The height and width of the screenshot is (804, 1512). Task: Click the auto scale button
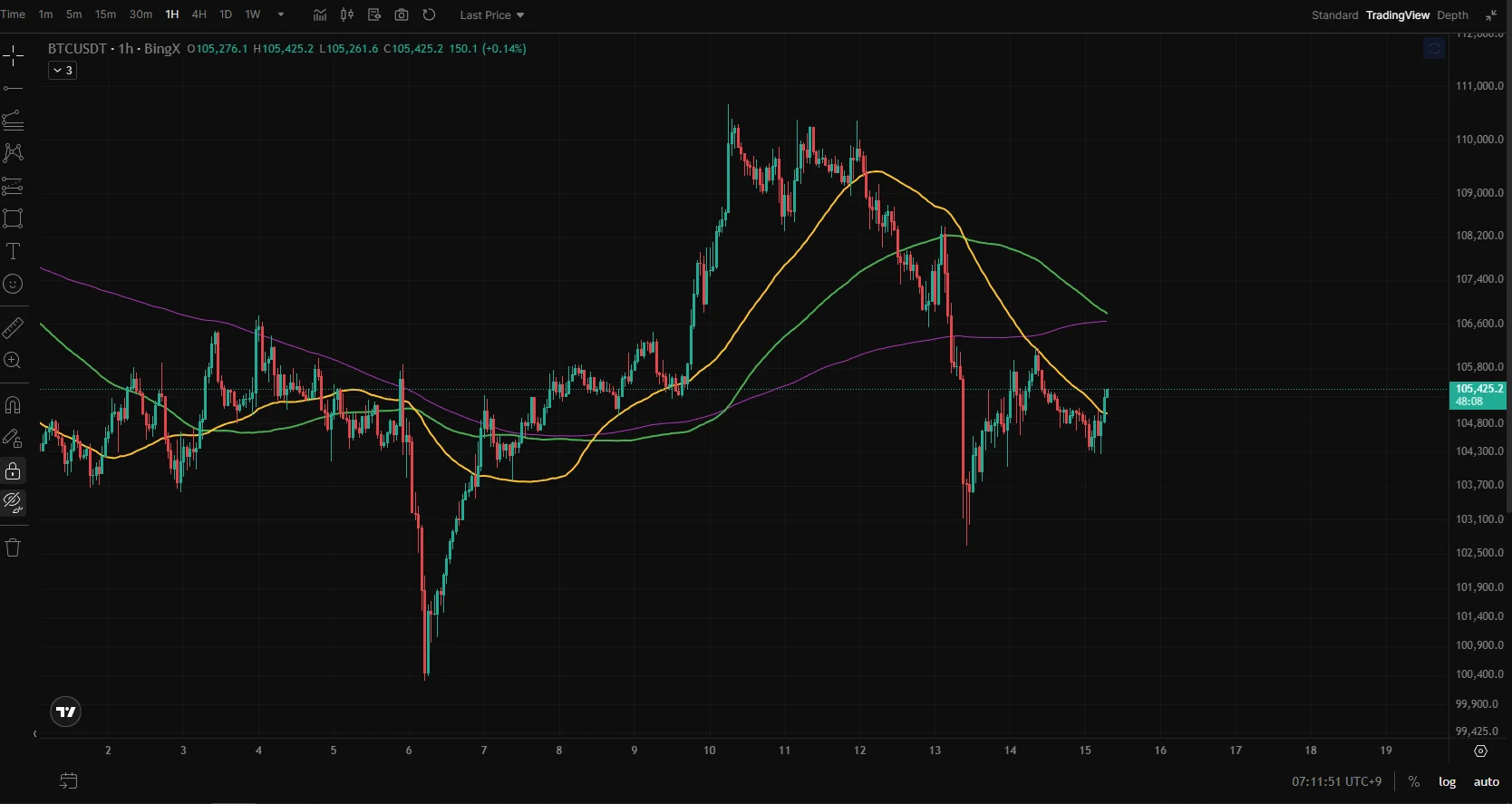click(1487, 781)
